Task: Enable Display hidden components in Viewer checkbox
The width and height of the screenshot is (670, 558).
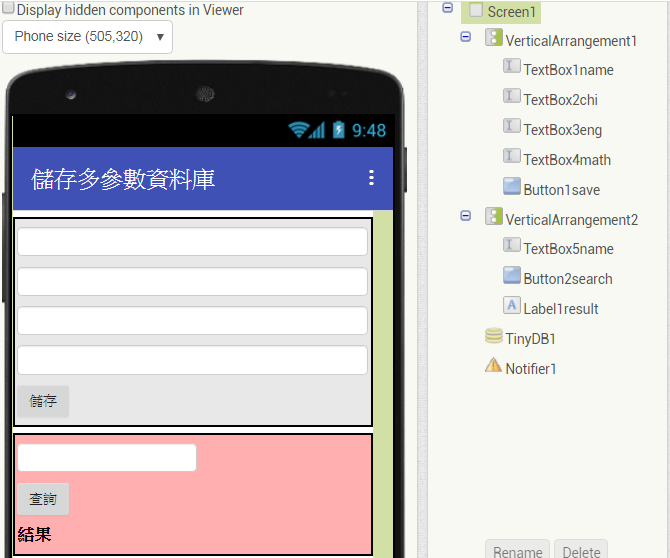Action: (8, 8)
